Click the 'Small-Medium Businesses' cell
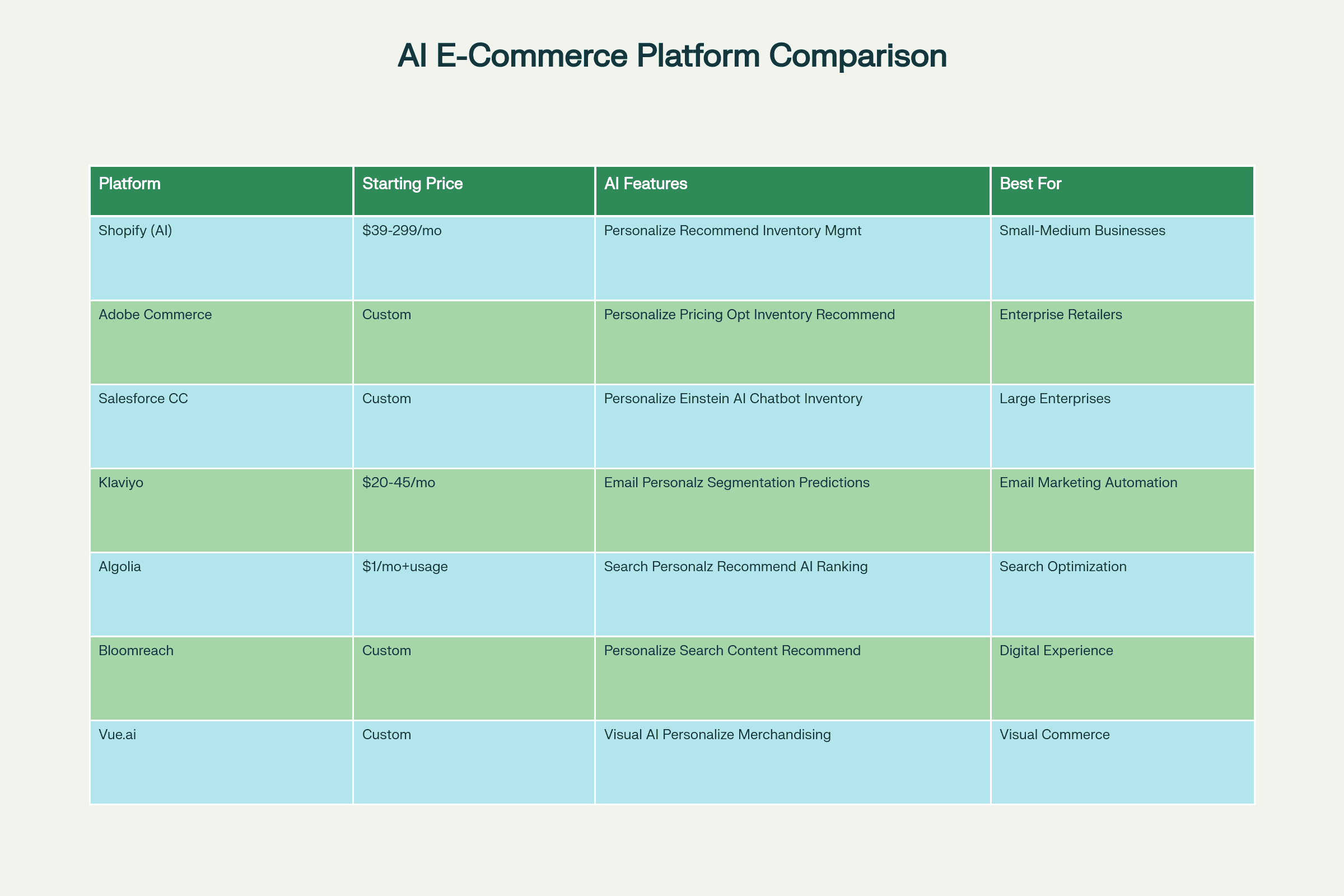Viewport: 1344px width, 896px height. click(x=1122, y=258)
